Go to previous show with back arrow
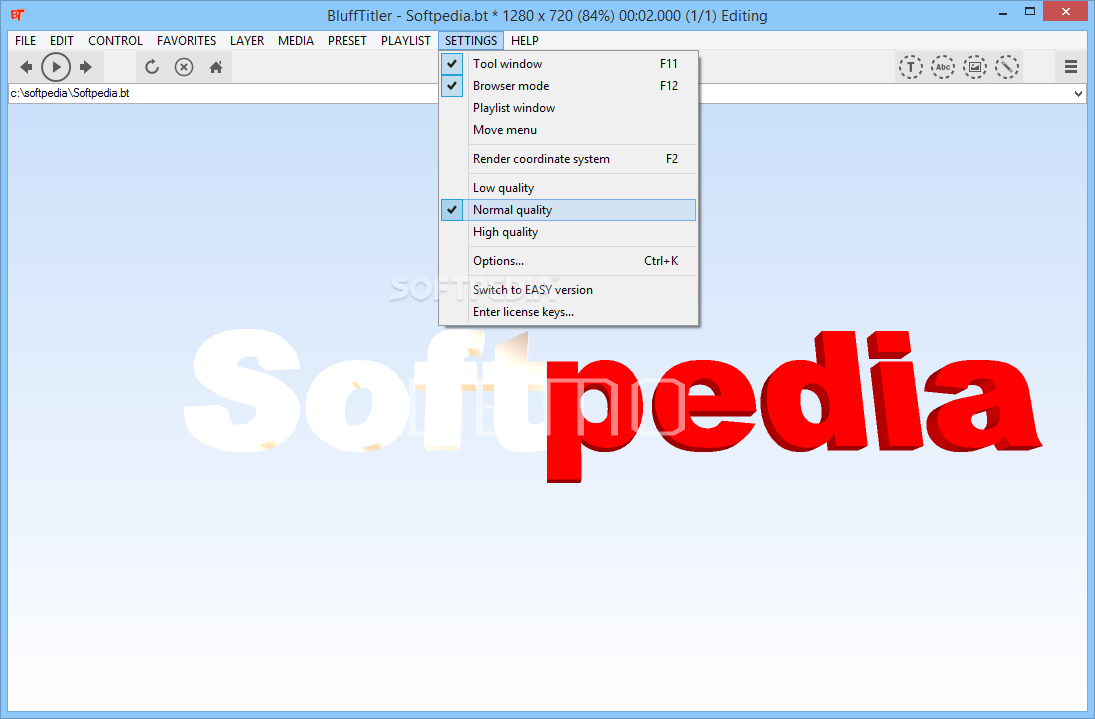This screenshot has height=719, width=1095. 26,67
